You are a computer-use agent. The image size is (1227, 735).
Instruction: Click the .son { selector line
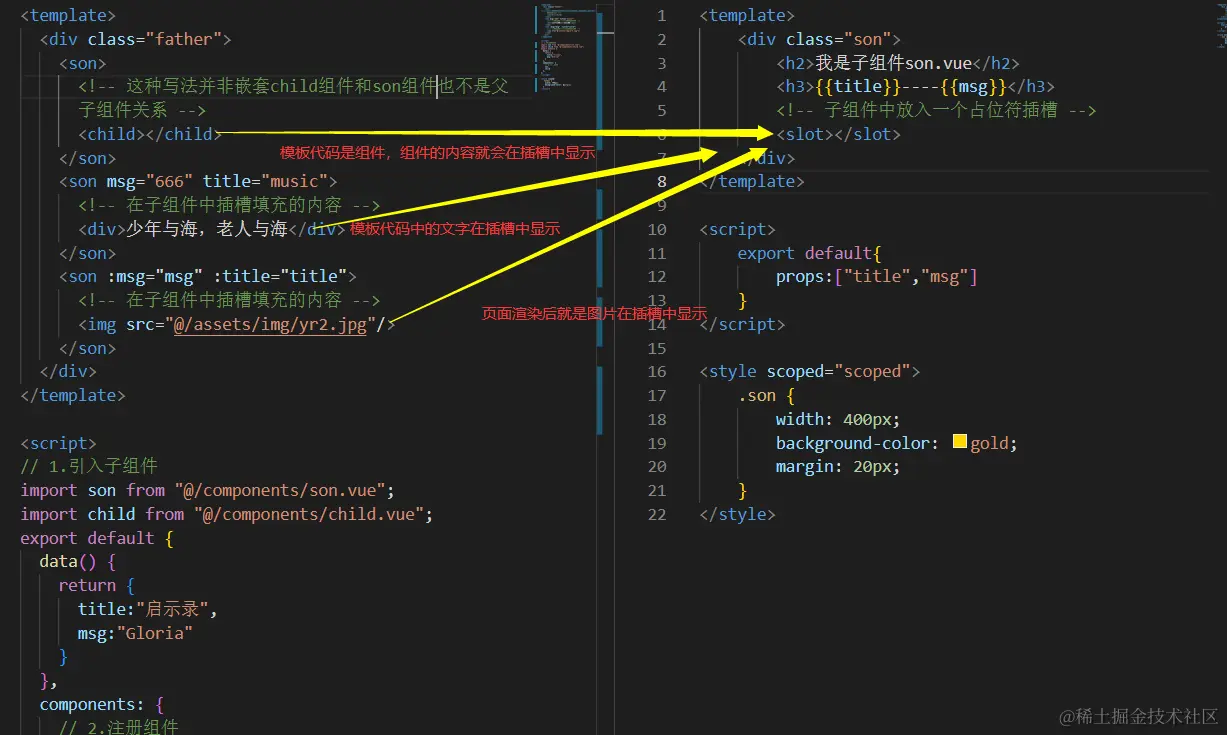point(766,395)
